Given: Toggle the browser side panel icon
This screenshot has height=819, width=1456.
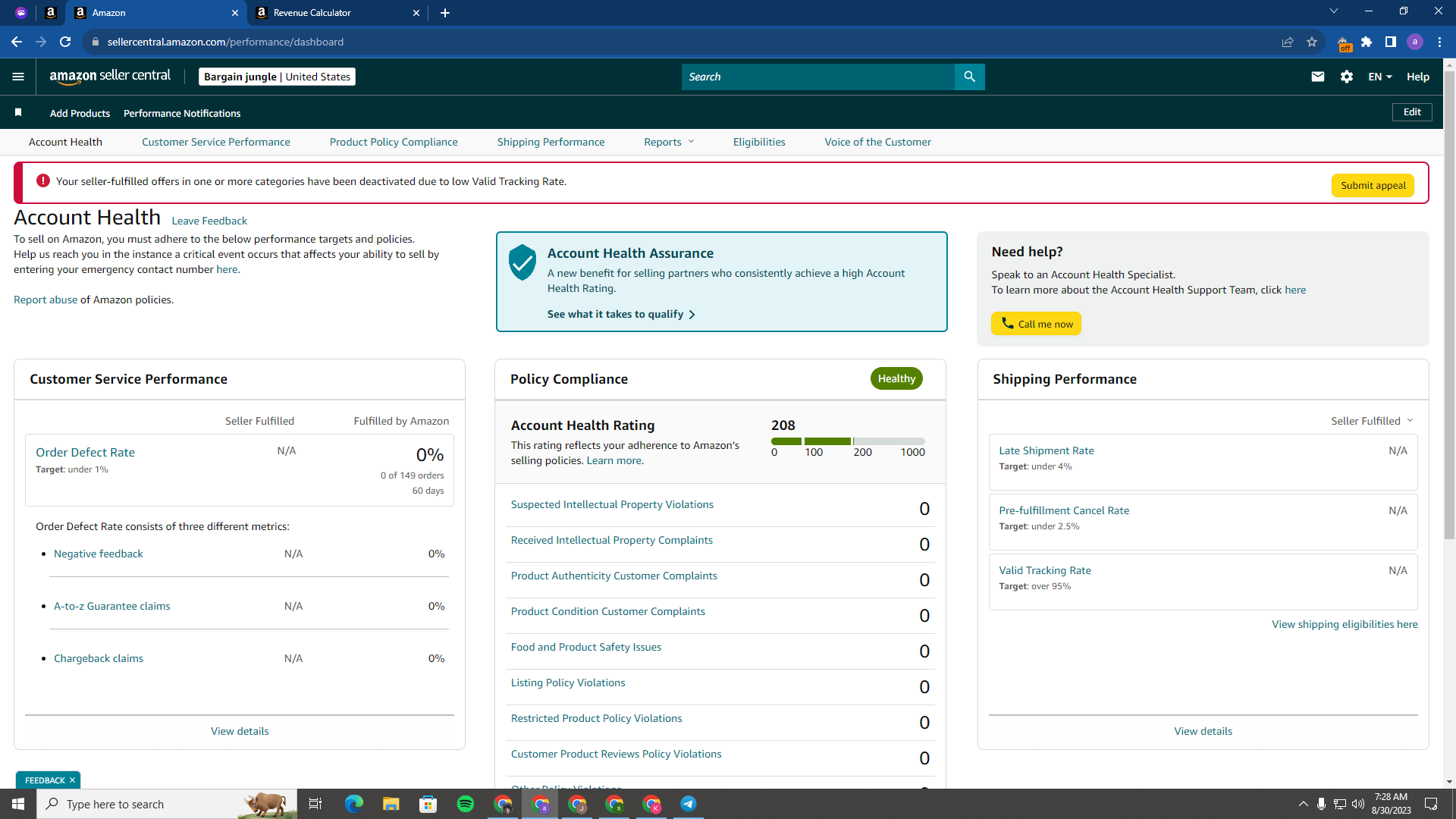Looking at the screenshot, I should pyautogui.click(x=1391, y=42).
